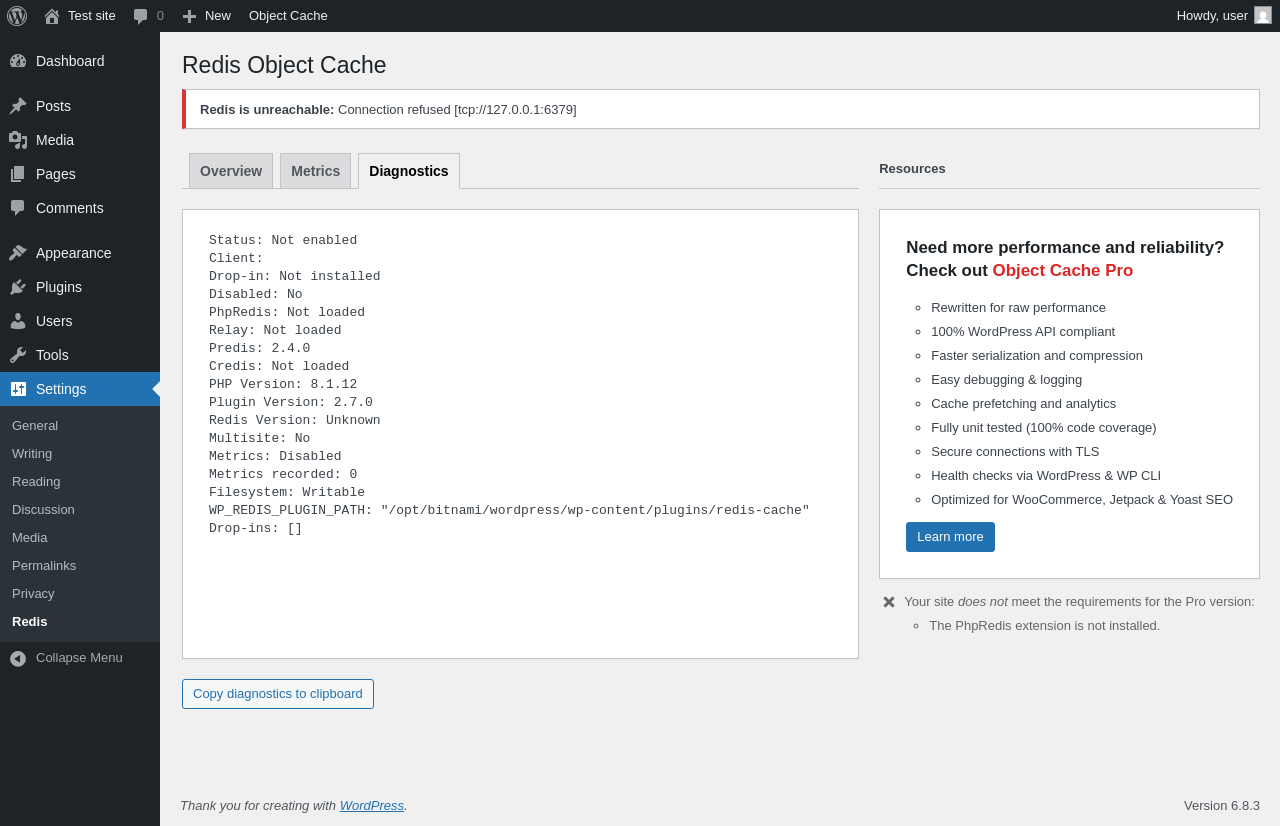Screen dimensions: 1280x826
Task: Click the Dashboard gauge icon
Action: pos(18,61)
